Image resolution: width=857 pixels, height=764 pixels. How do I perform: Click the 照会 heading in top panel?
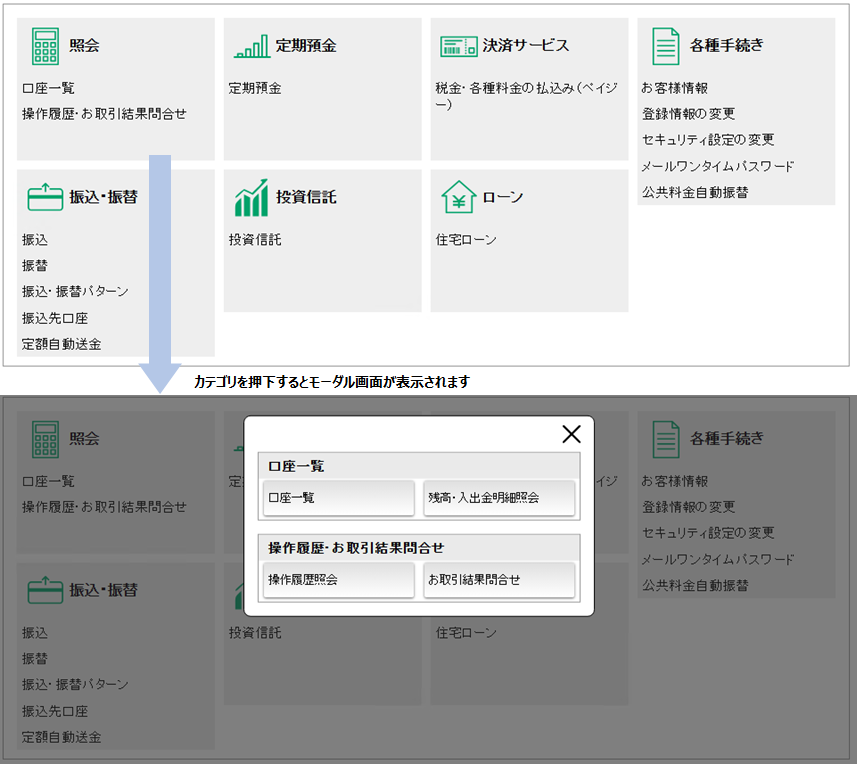tap(84, 45)
